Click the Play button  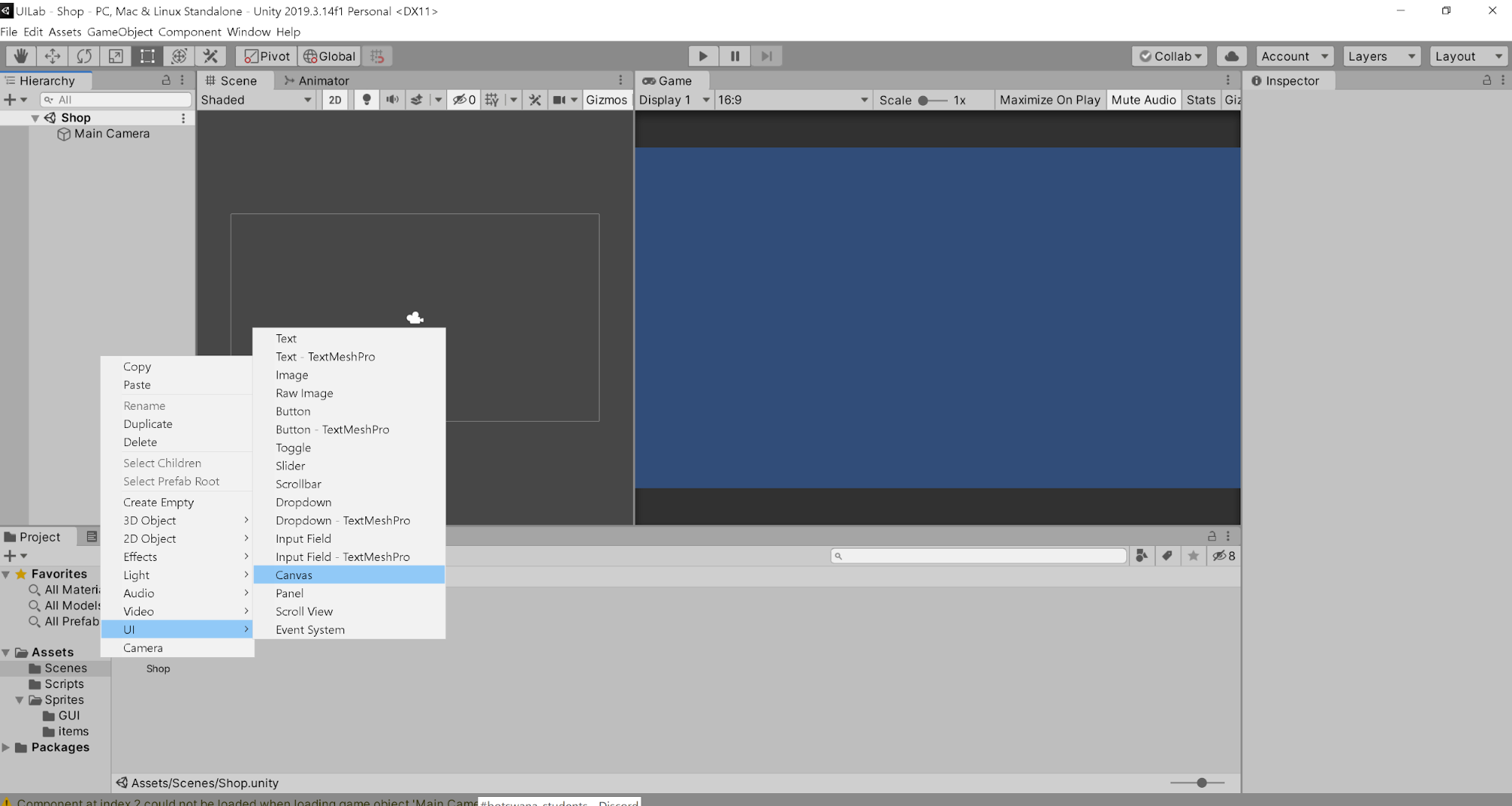[703, 56]
